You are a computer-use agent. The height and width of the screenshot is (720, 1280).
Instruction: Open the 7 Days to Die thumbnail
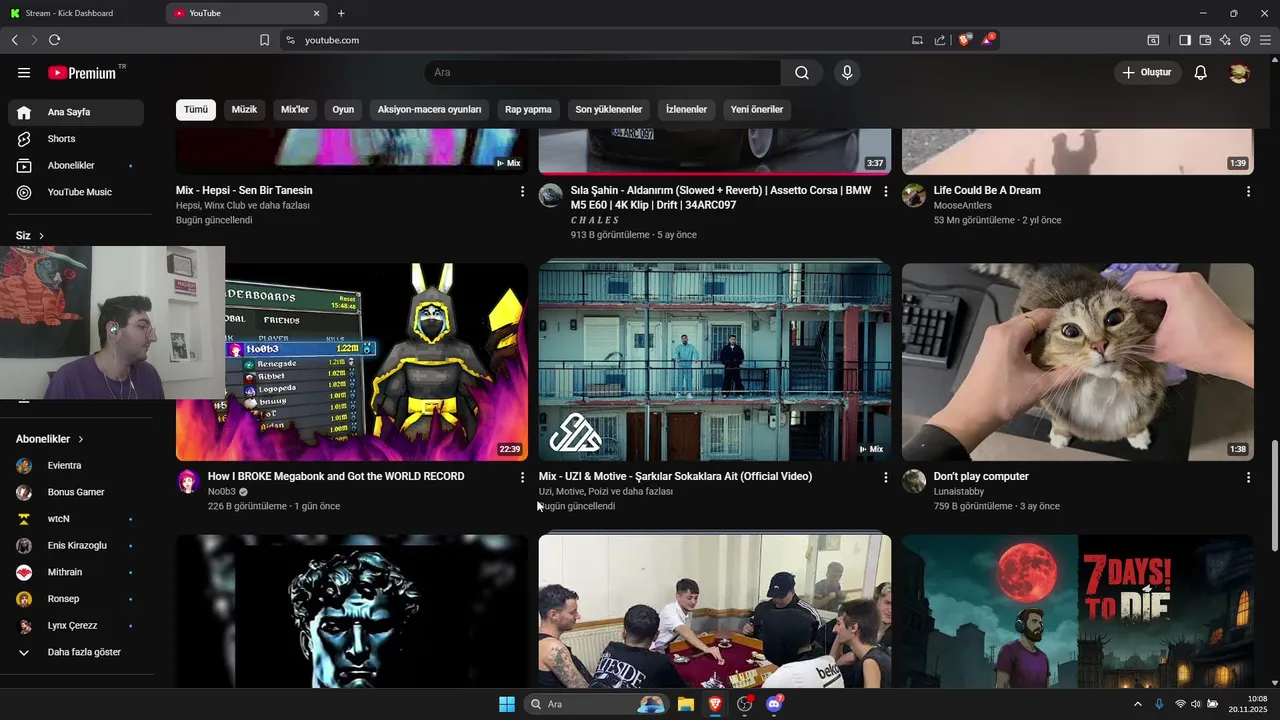(1078, 611)
